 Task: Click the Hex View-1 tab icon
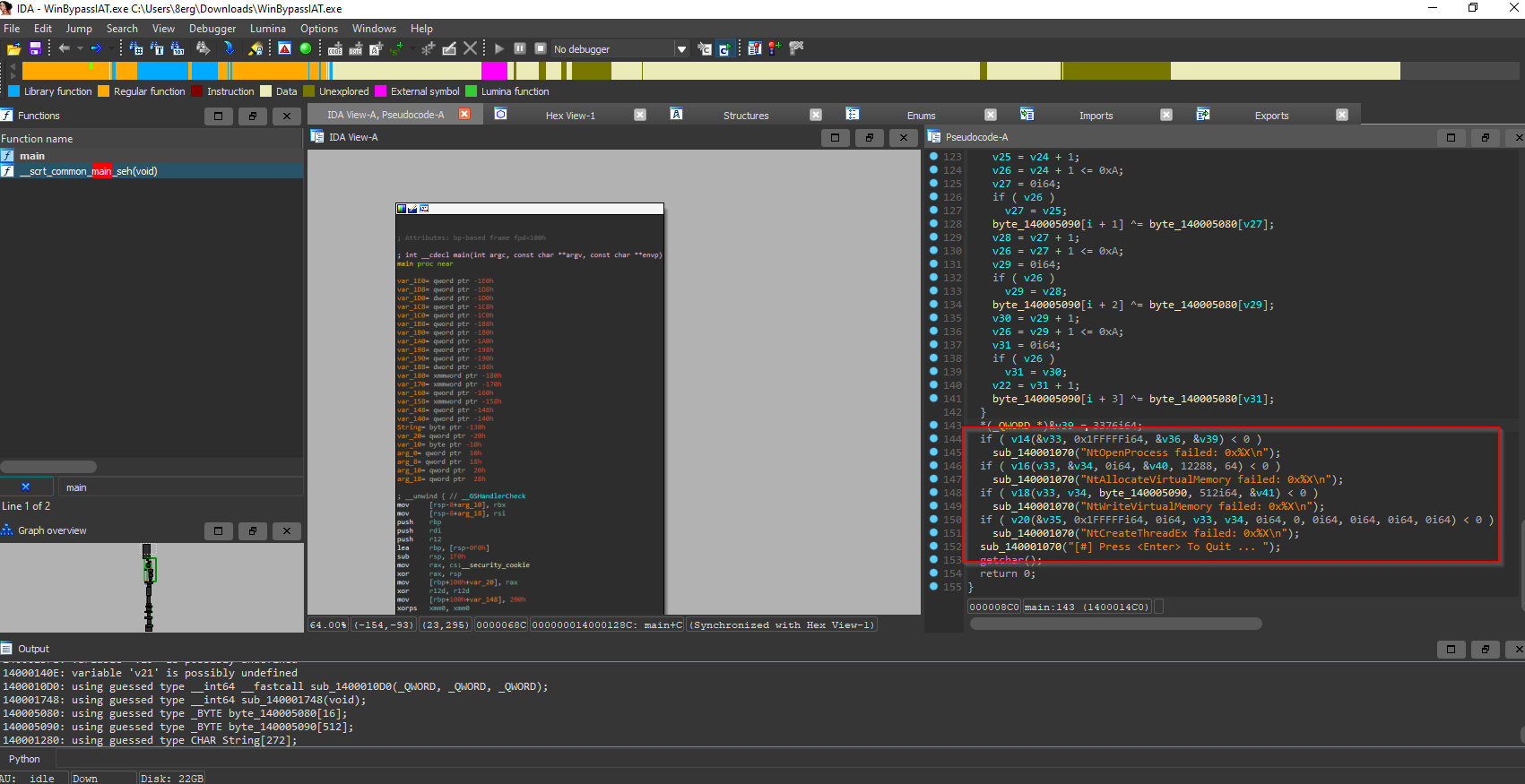[501, 114]
